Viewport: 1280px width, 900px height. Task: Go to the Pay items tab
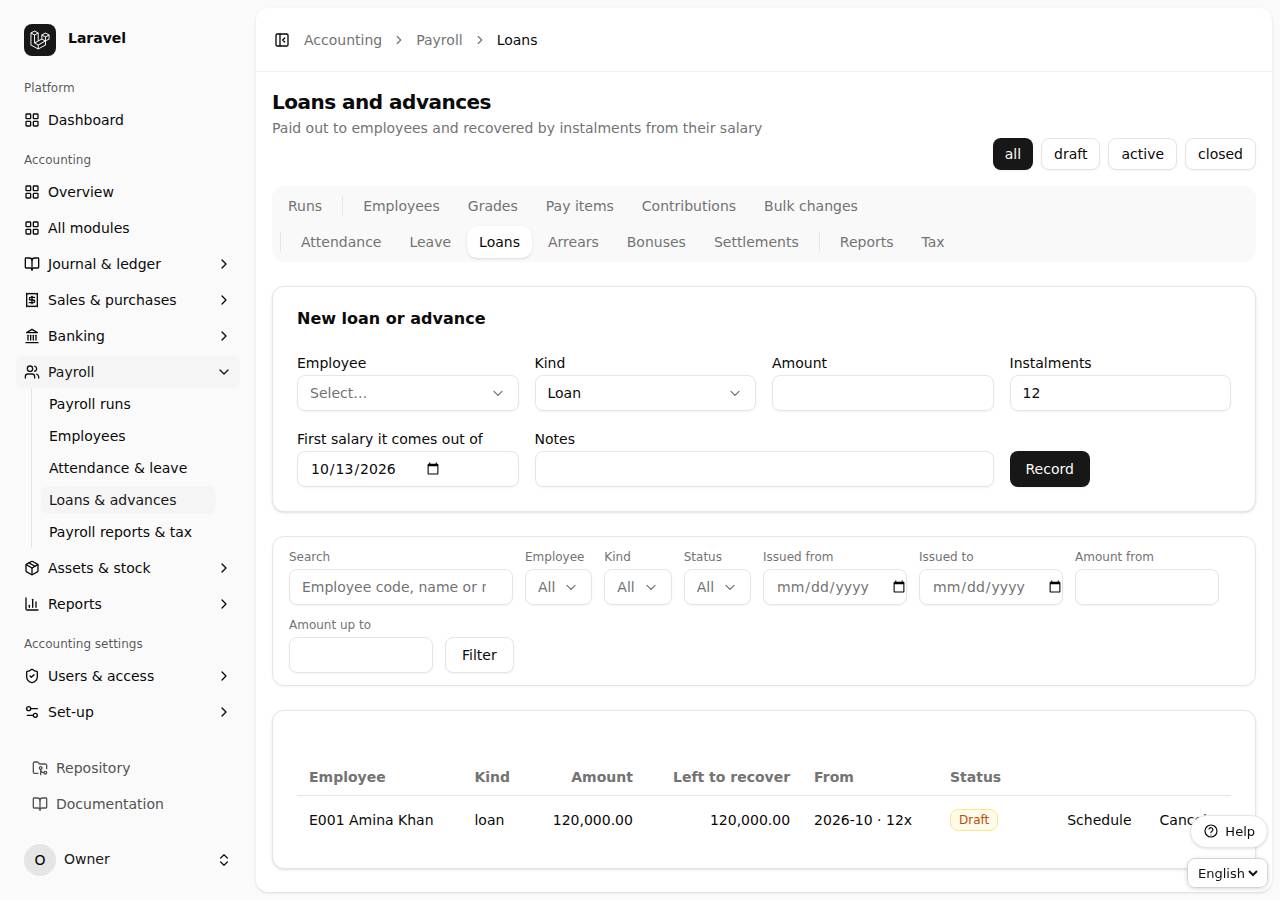(x=580, y=206)
